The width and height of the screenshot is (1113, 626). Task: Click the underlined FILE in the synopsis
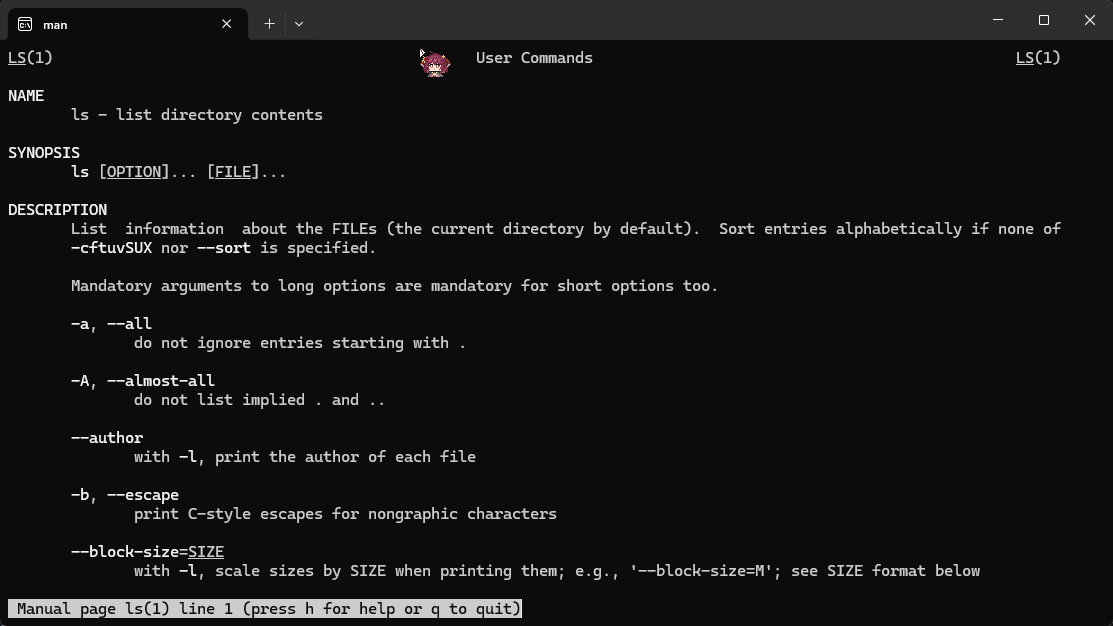(233, 172)
